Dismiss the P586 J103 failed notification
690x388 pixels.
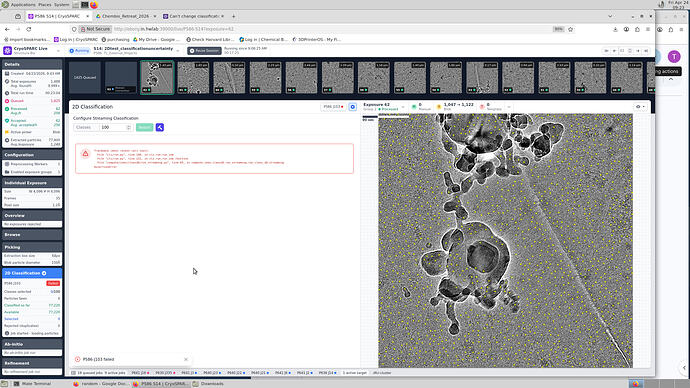186,359
